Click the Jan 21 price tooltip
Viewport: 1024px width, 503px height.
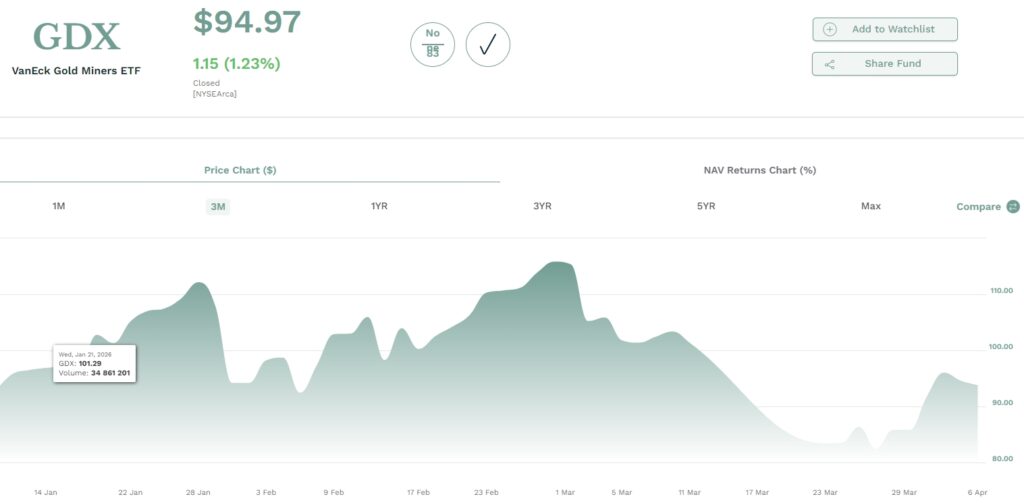(94, 364)
